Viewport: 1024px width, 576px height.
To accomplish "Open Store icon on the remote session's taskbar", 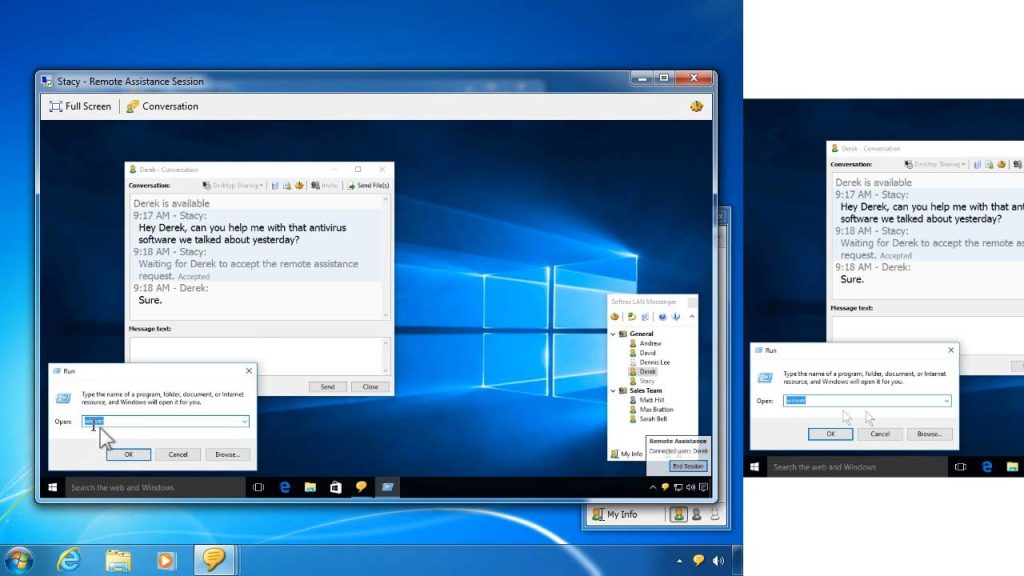I will 336,487.
